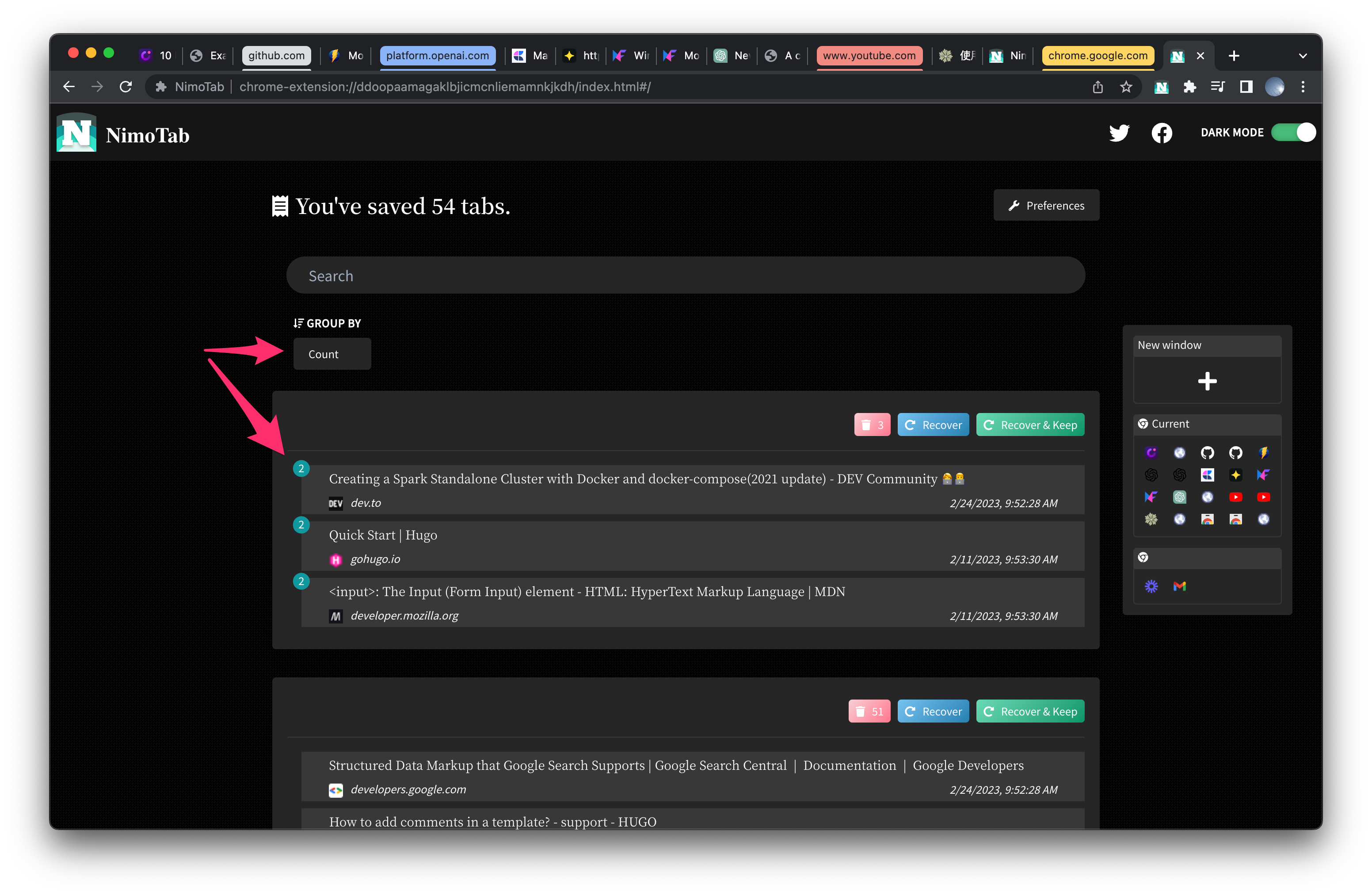The image size is (1372, 895).
Task: Open a new Chrome tab with plus button
Action: 1234,56
